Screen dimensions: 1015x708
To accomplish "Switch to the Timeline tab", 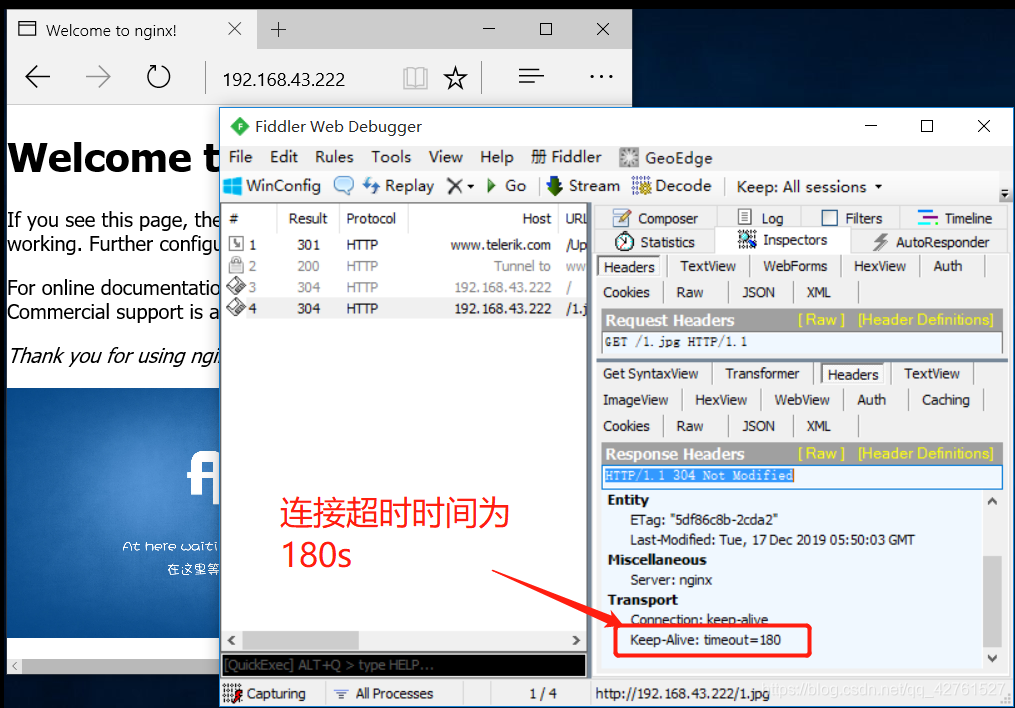I will point(954,218).
